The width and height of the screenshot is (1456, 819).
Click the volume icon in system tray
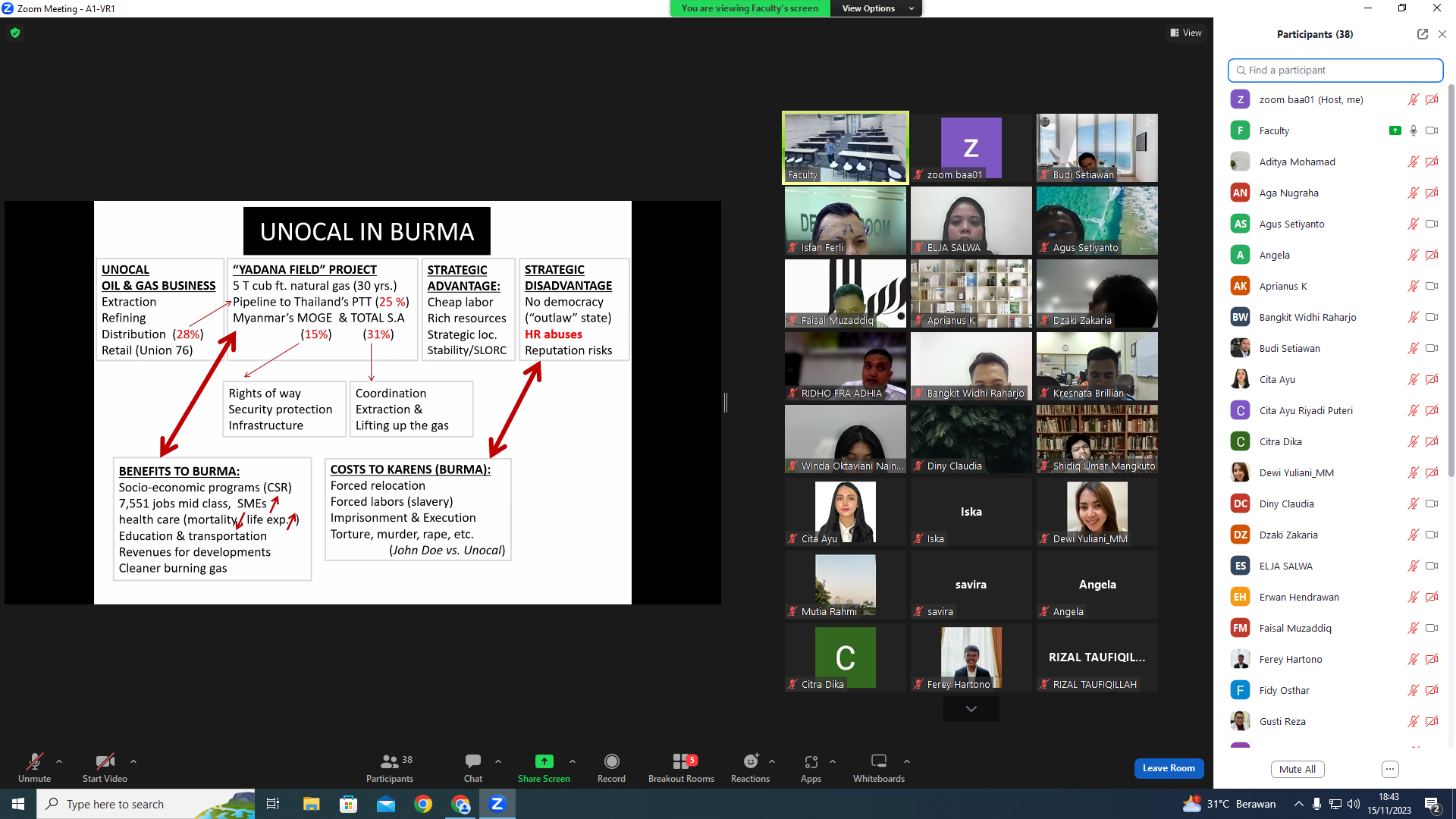tap(1354, 804)
